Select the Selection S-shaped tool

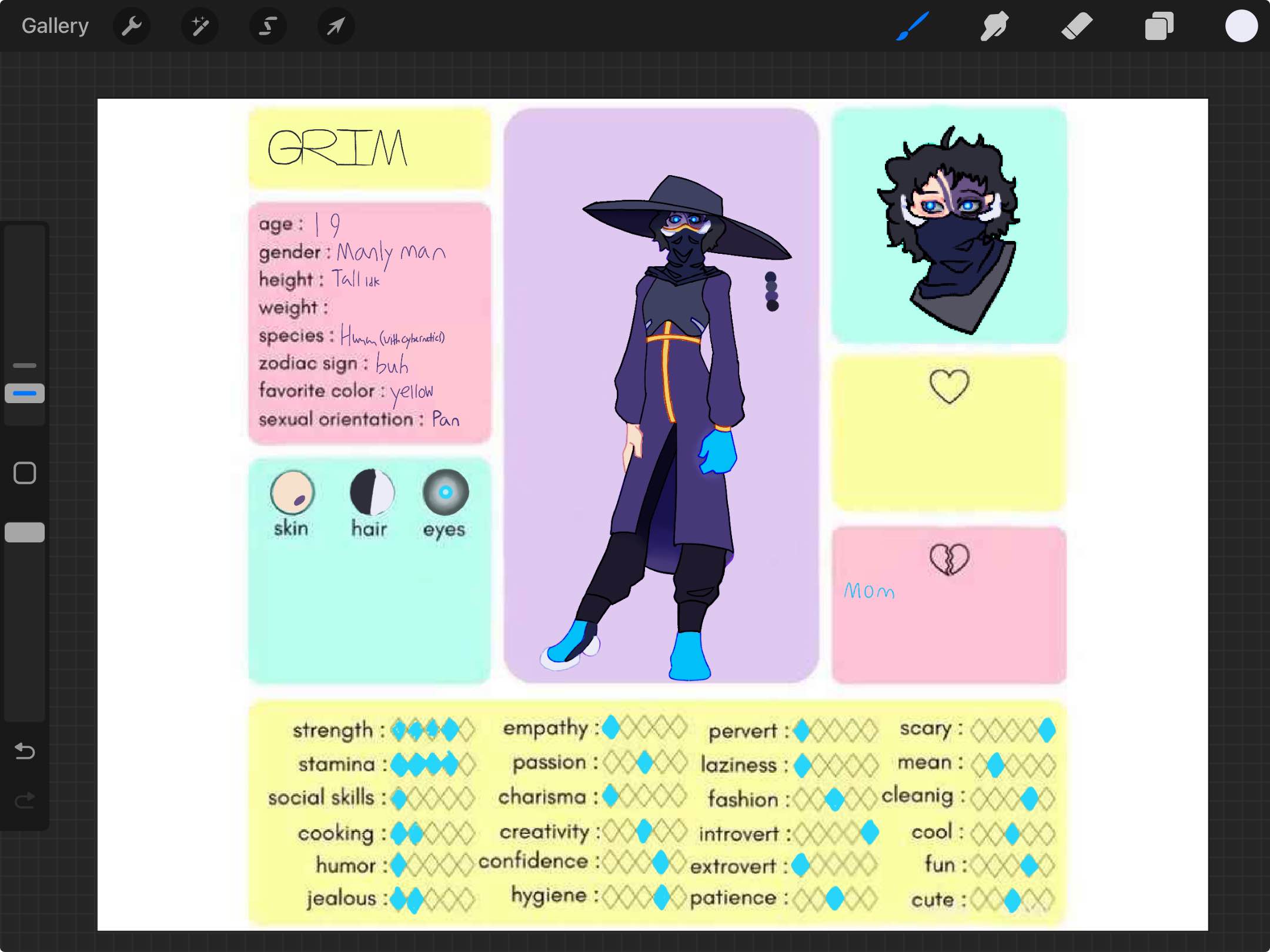(x=268, y=26)
